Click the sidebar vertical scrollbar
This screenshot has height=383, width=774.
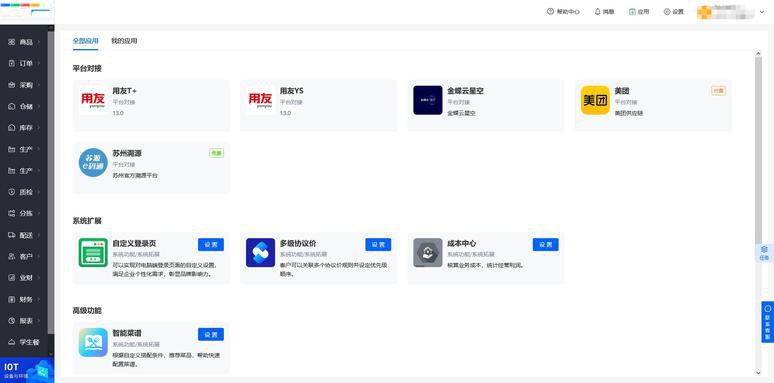click(51, 183)
